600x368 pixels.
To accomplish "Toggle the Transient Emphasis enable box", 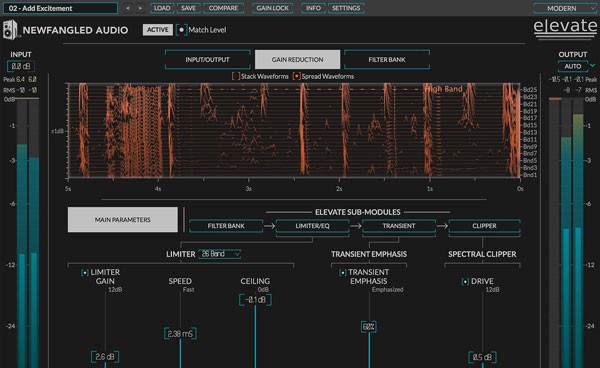I will tap(343, 272).
